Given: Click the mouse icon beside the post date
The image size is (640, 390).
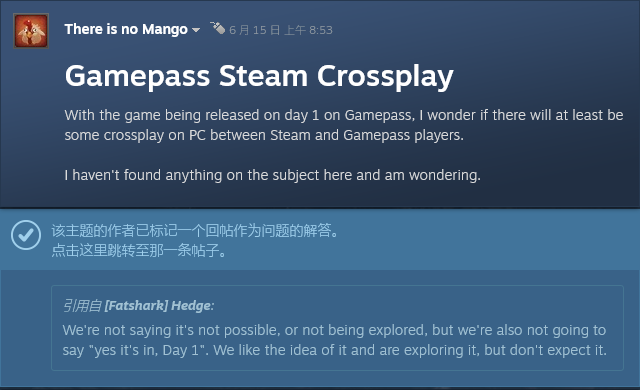Looking at the screenshot, I should tap(218, 28).
